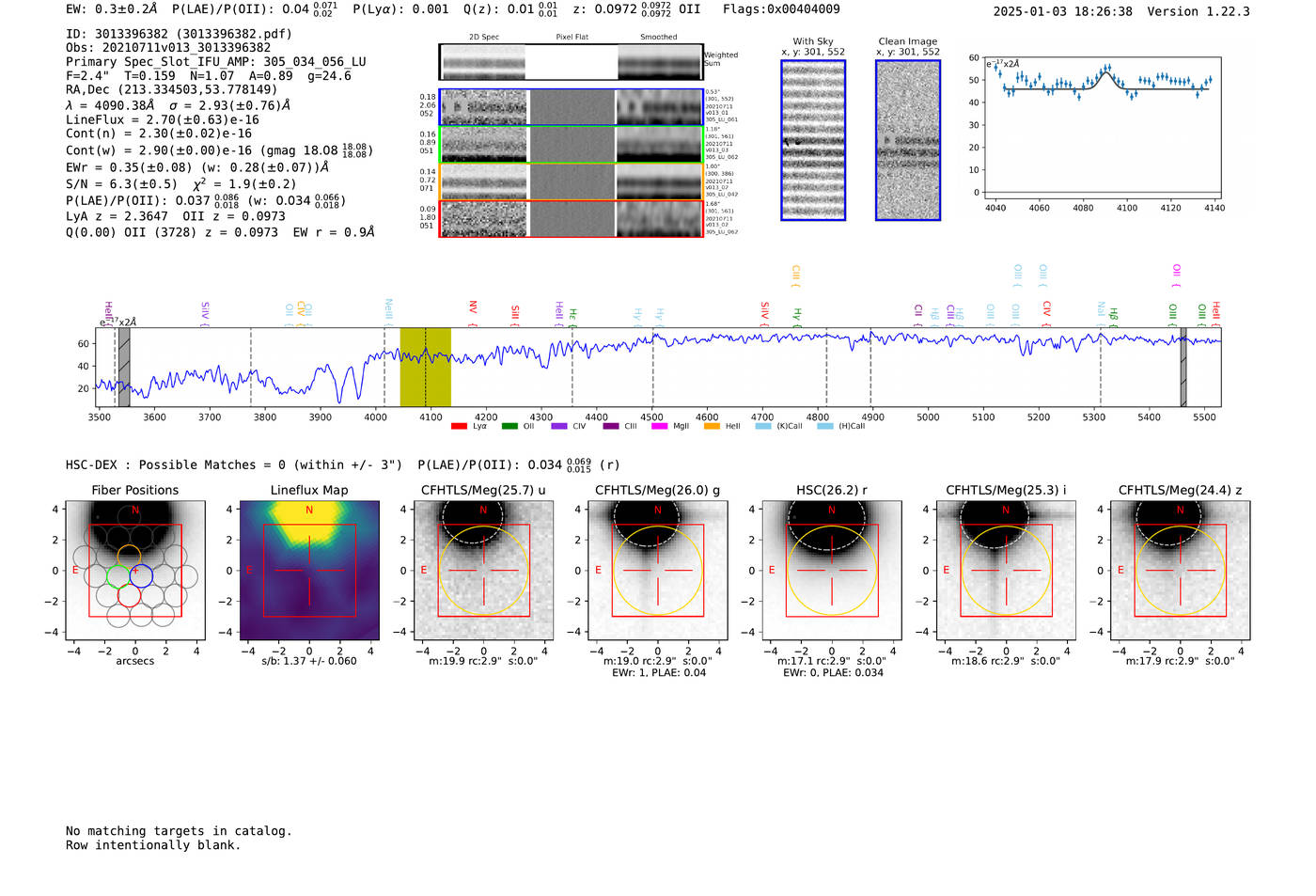
Task: Click the Lyα red legend swatch
Action: tap(459, 427)
